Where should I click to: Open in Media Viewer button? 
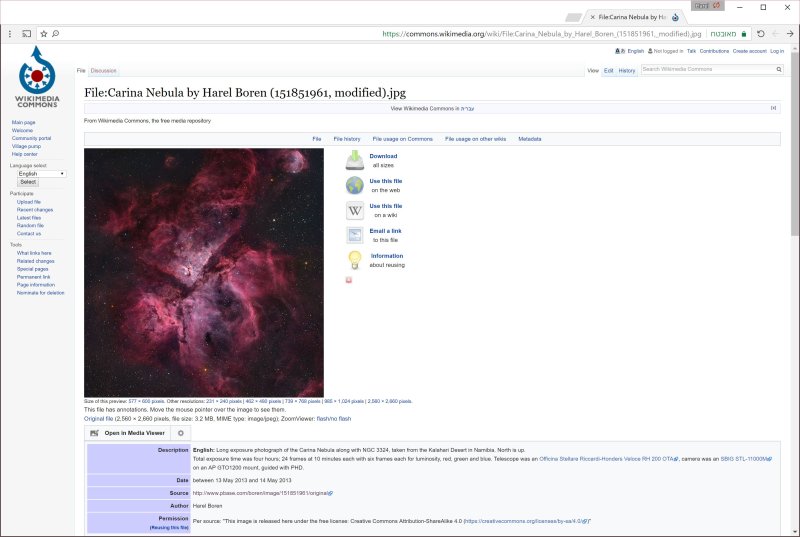128,433
